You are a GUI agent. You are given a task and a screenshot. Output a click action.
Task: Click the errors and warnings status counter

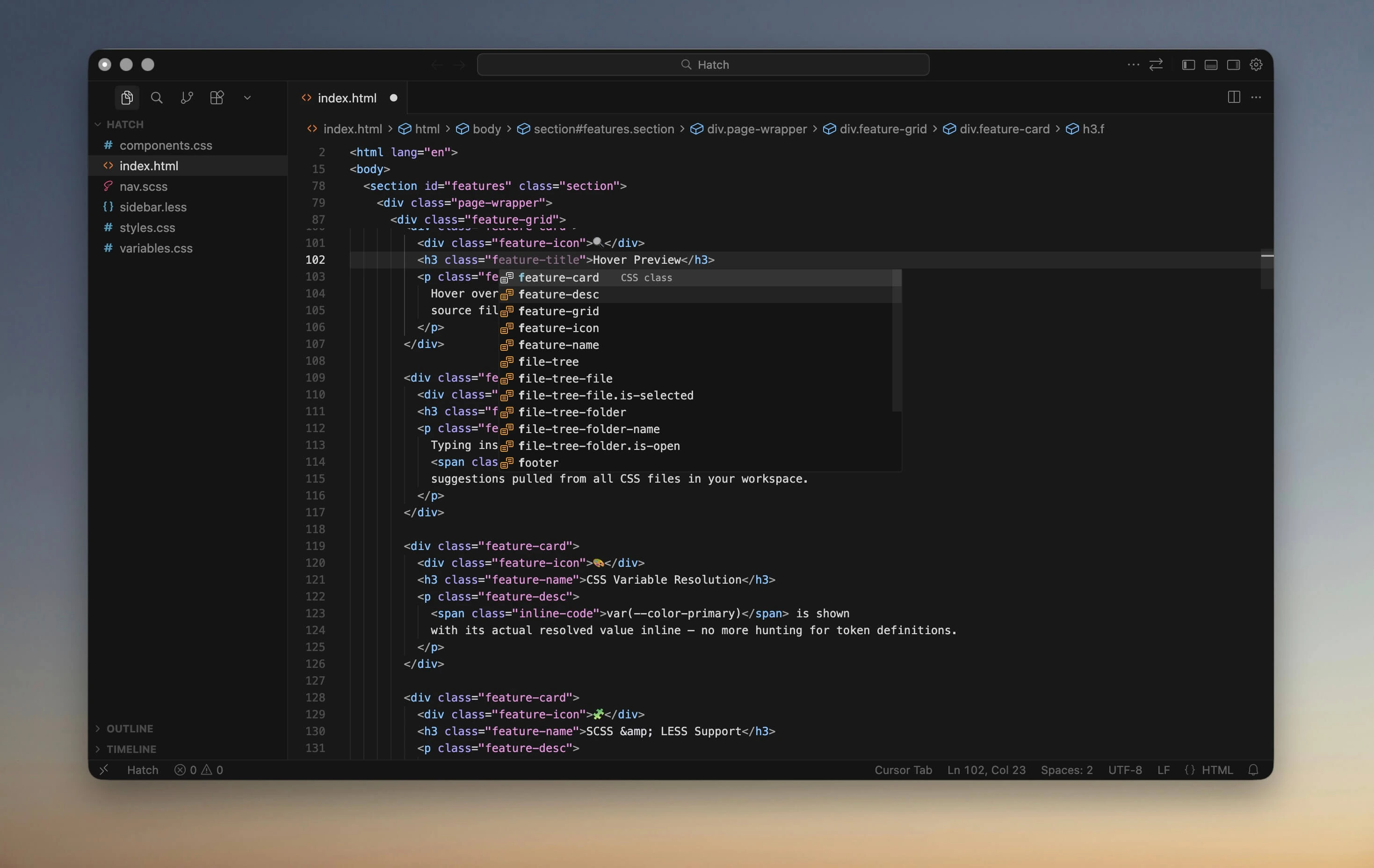coord(199,770)
